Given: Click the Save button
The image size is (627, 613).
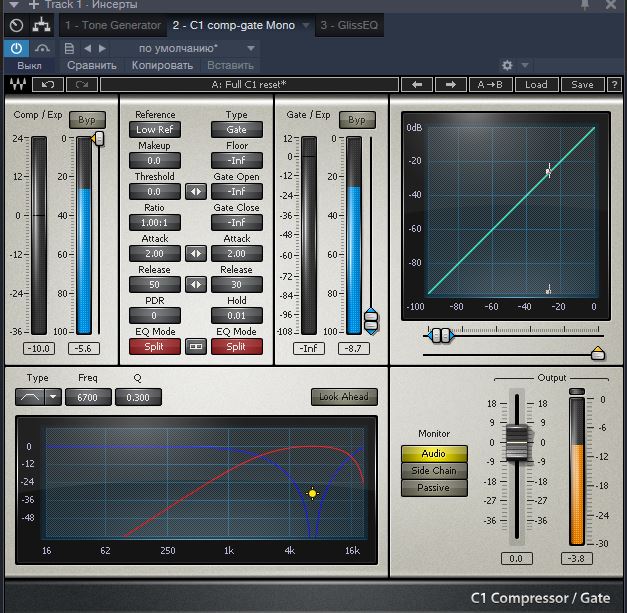Looking at the screenshot, I should (x=582, y=84).
